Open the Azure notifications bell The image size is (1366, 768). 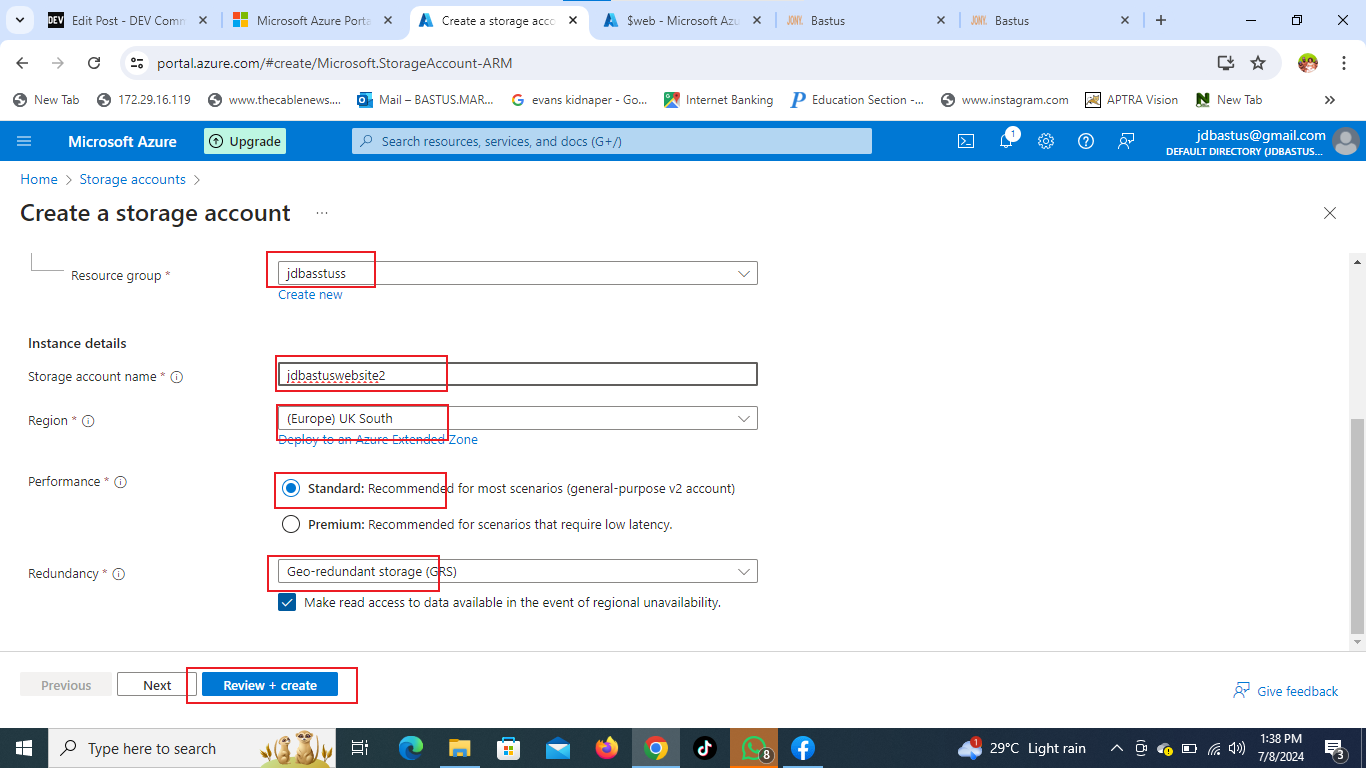[x=1007, y=141]
